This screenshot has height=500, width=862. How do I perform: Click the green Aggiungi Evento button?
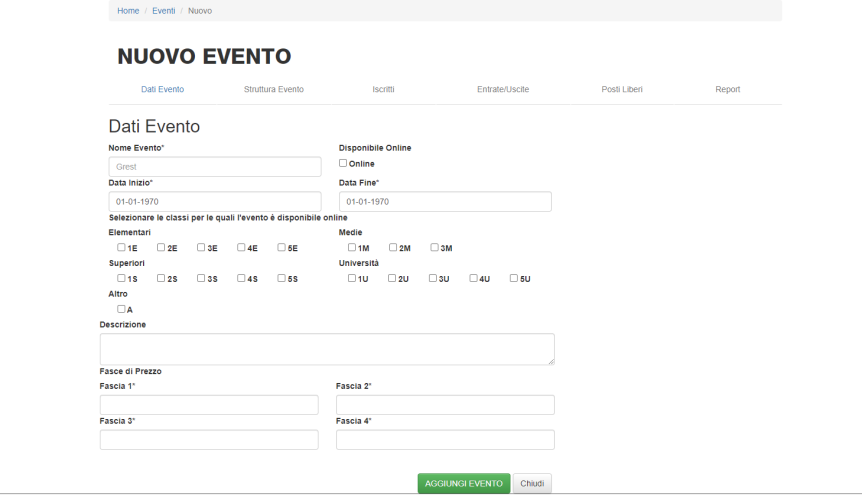pos(464,483)
